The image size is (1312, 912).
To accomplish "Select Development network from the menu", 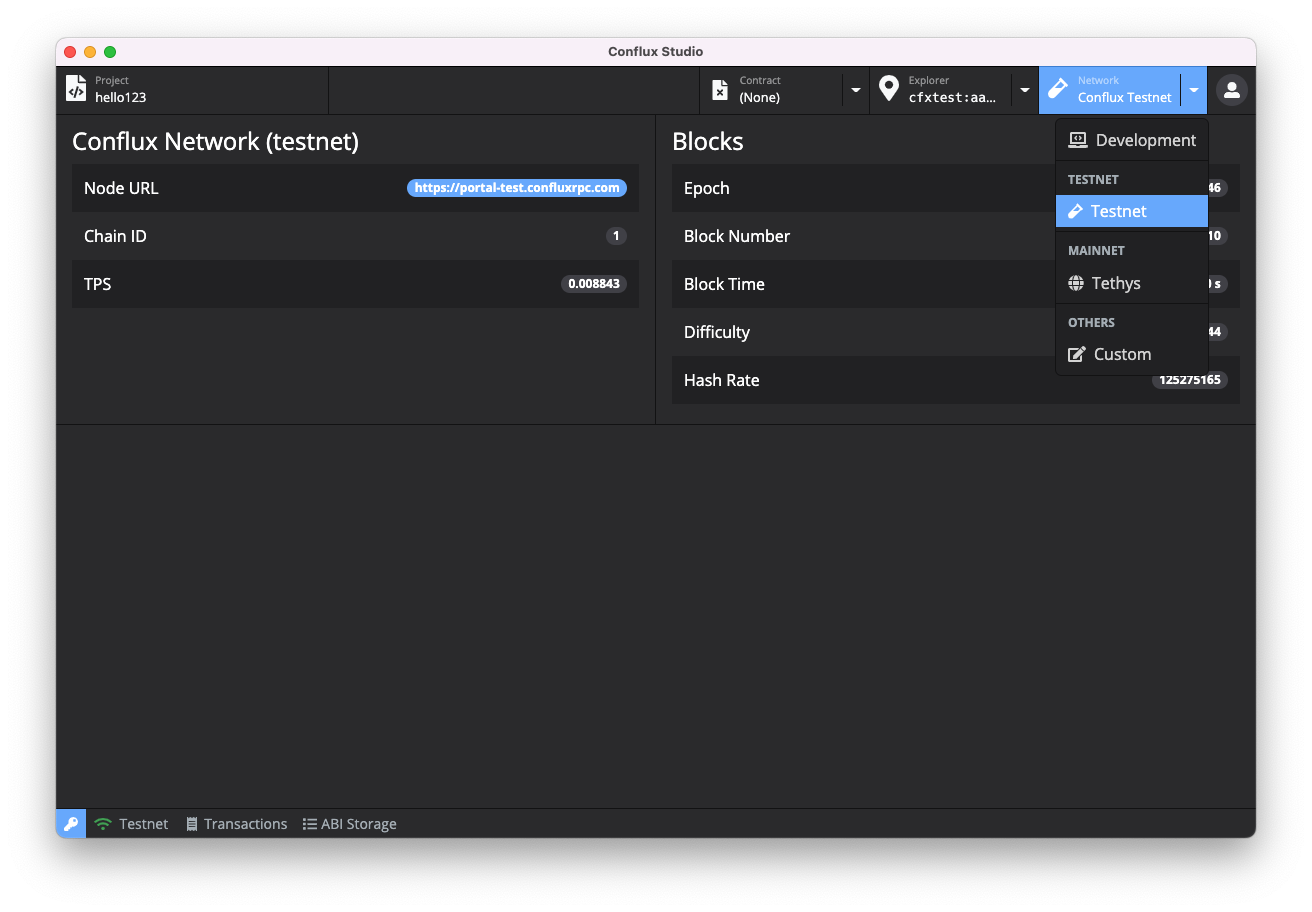I will [x=1132, y=140].
